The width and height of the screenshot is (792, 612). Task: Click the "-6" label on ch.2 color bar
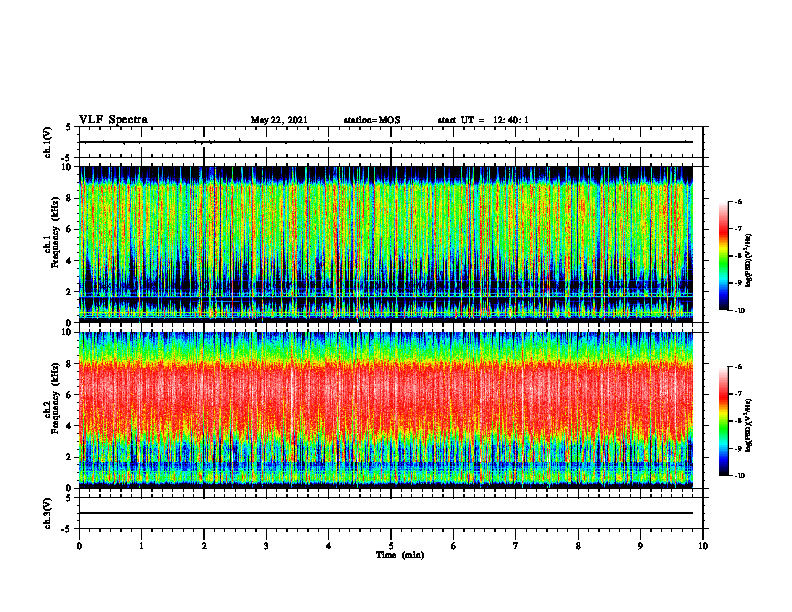(739, 367)
